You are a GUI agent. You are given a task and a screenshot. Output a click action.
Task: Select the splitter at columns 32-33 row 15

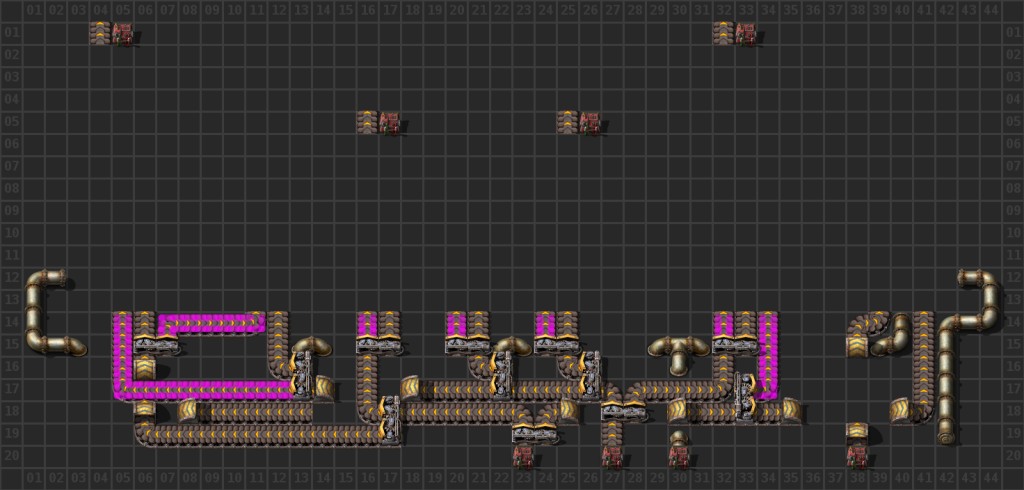(x=734, y=345)
